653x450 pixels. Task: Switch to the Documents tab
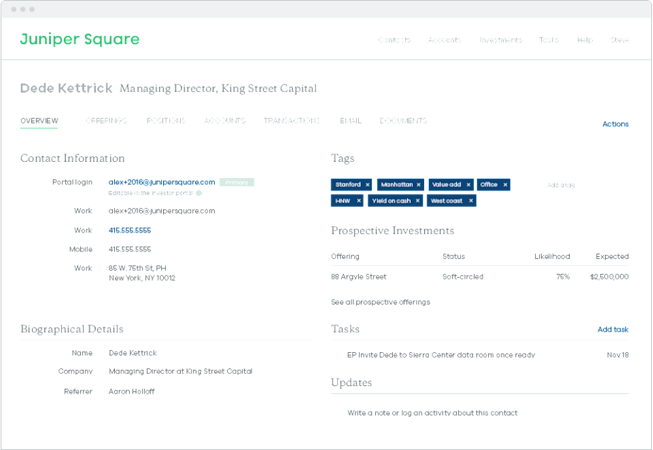[x=403, y=121]
